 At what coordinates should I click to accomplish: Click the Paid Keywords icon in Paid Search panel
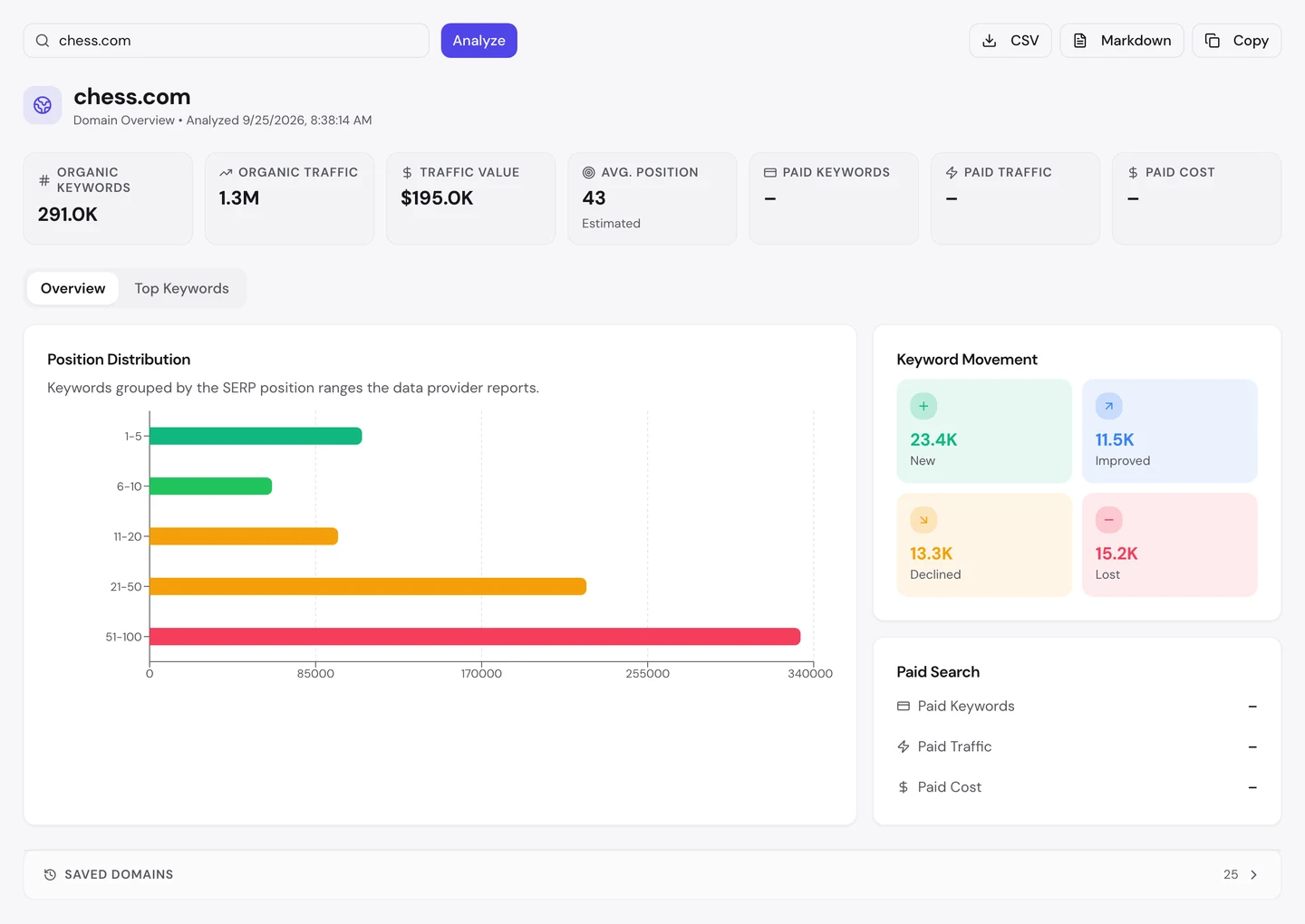pos(904,706)
